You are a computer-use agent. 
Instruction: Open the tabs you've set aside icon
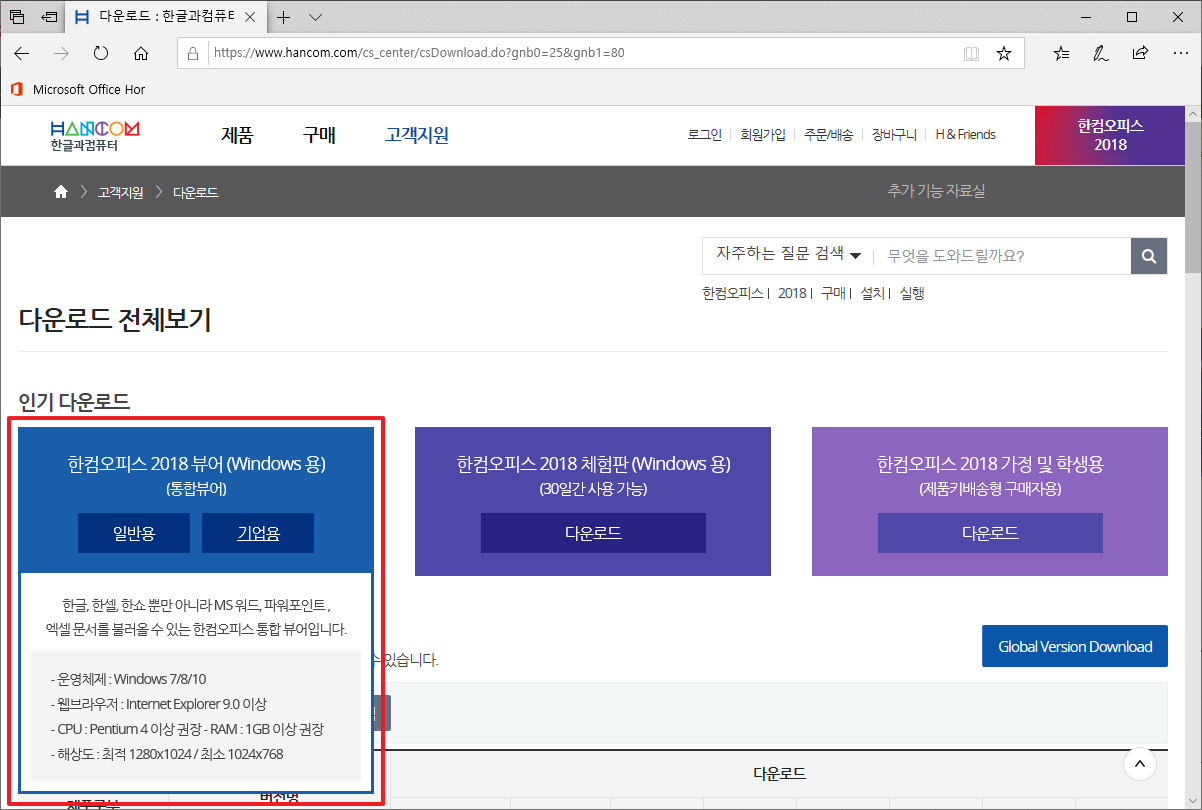17,17
